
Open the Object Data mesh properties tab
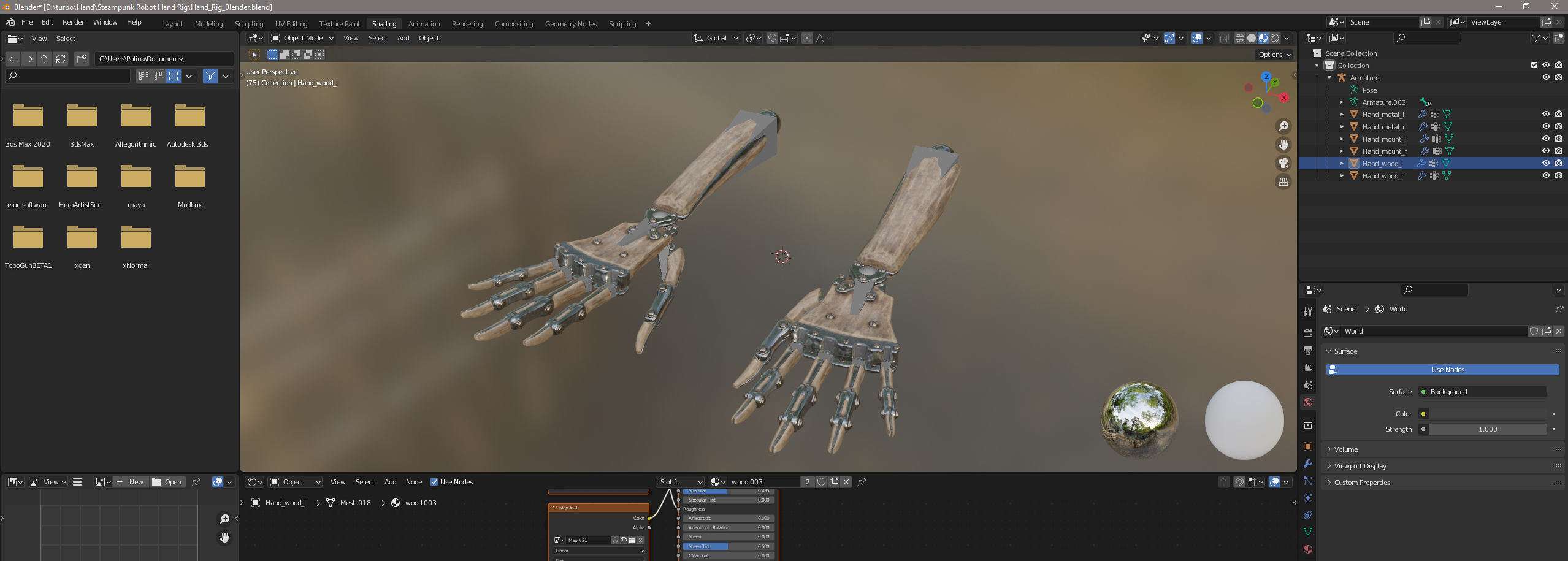tap(1308, 532)
